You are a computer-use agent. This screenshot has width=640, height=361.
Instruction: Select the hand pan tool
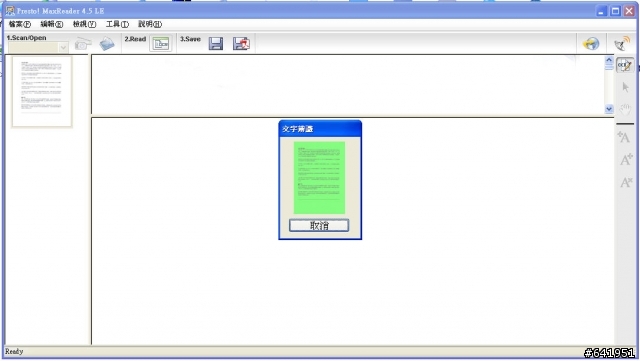pyautogui.click(x=625, y=109)
